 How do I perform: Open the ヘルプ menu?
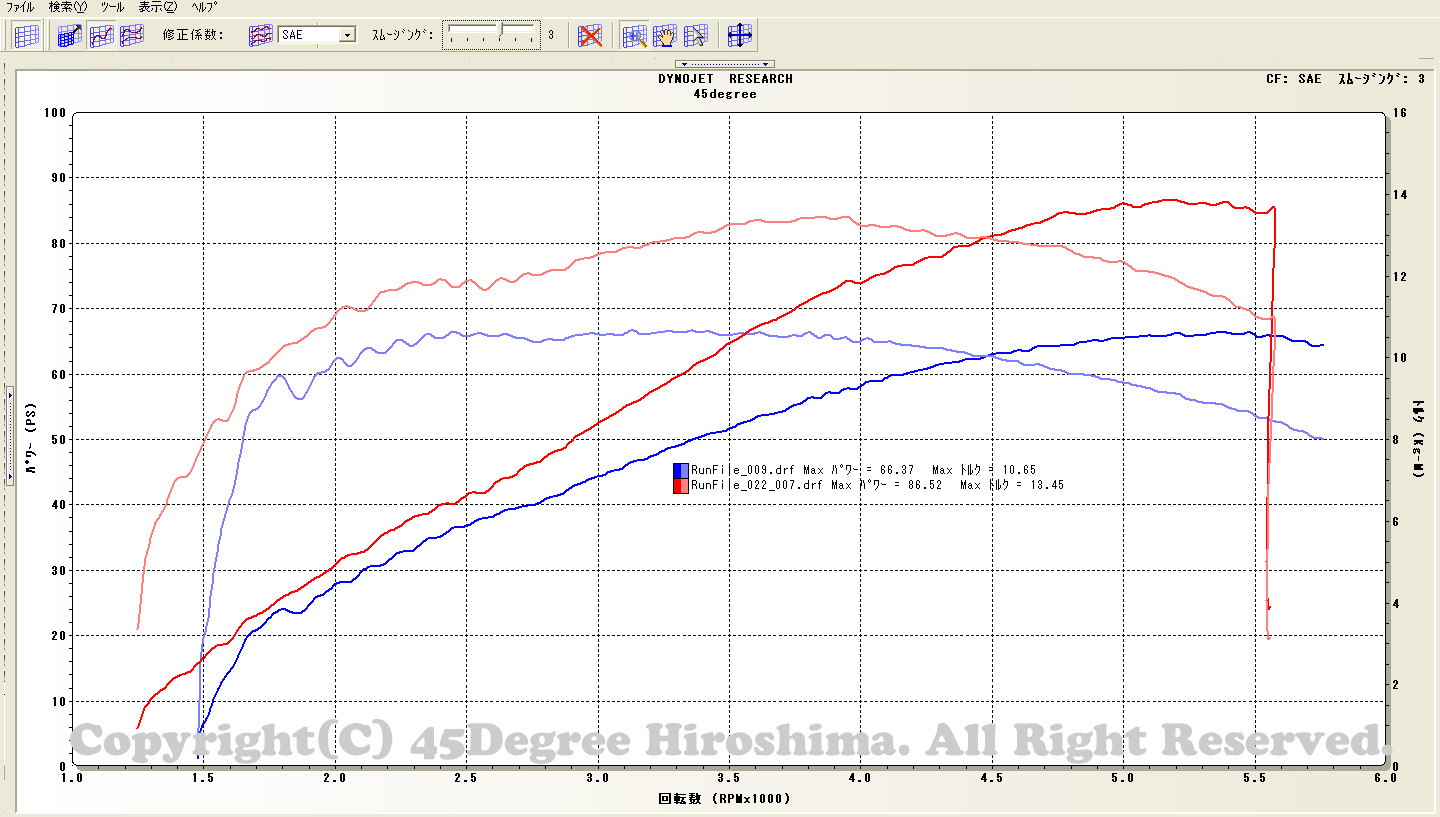204,6
